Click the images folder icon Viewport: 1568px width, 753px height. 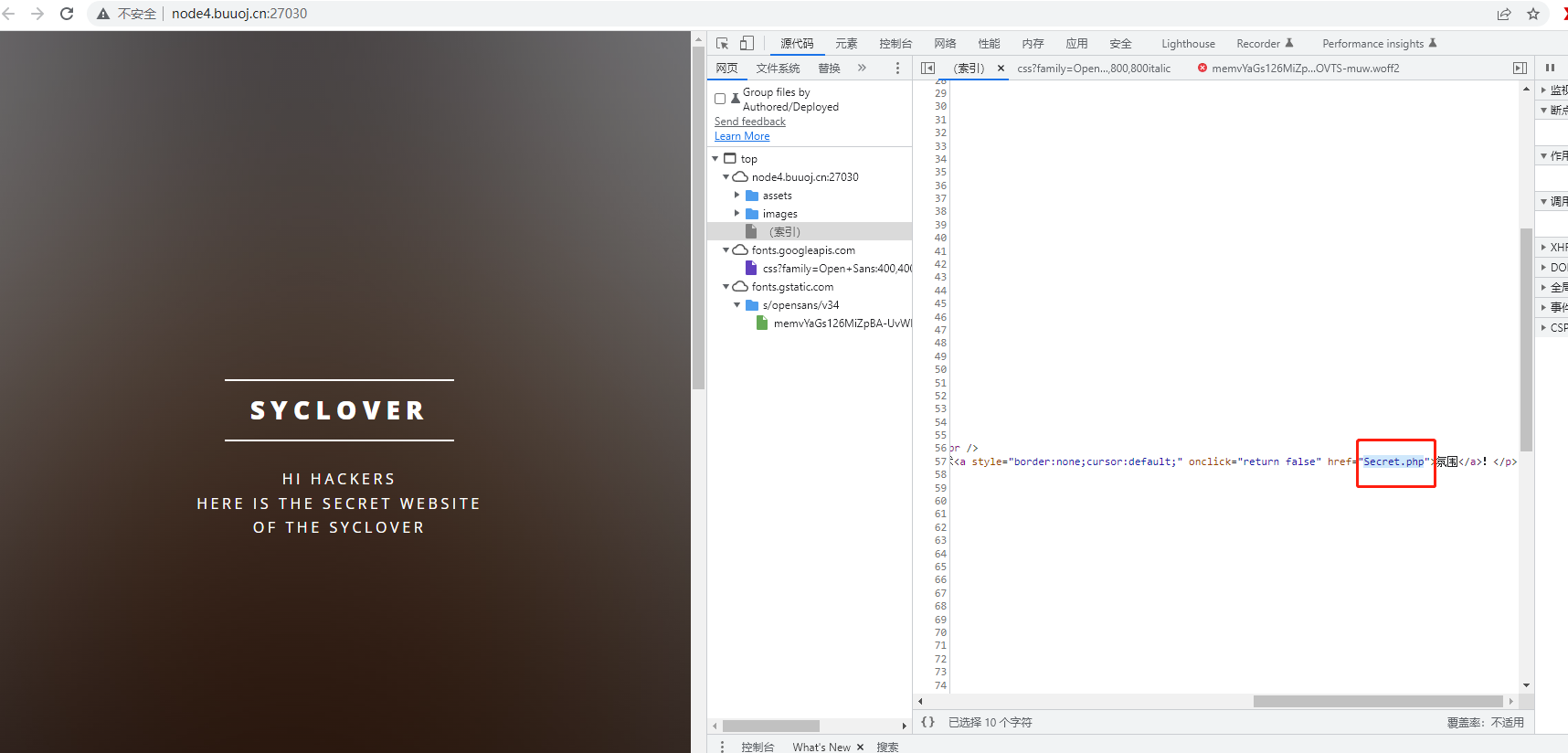[752, 214]
